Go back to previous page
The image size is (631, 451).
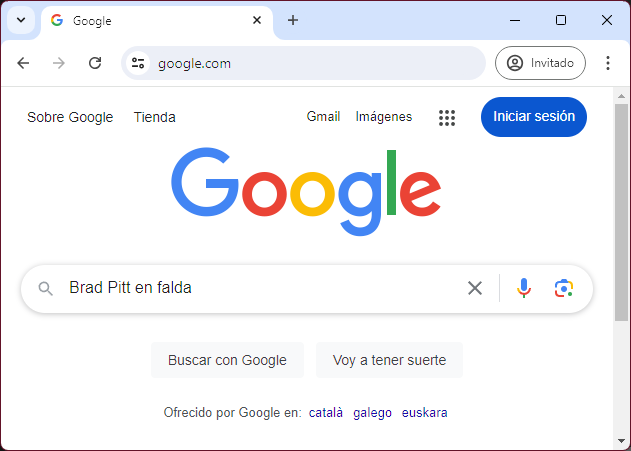23,63
